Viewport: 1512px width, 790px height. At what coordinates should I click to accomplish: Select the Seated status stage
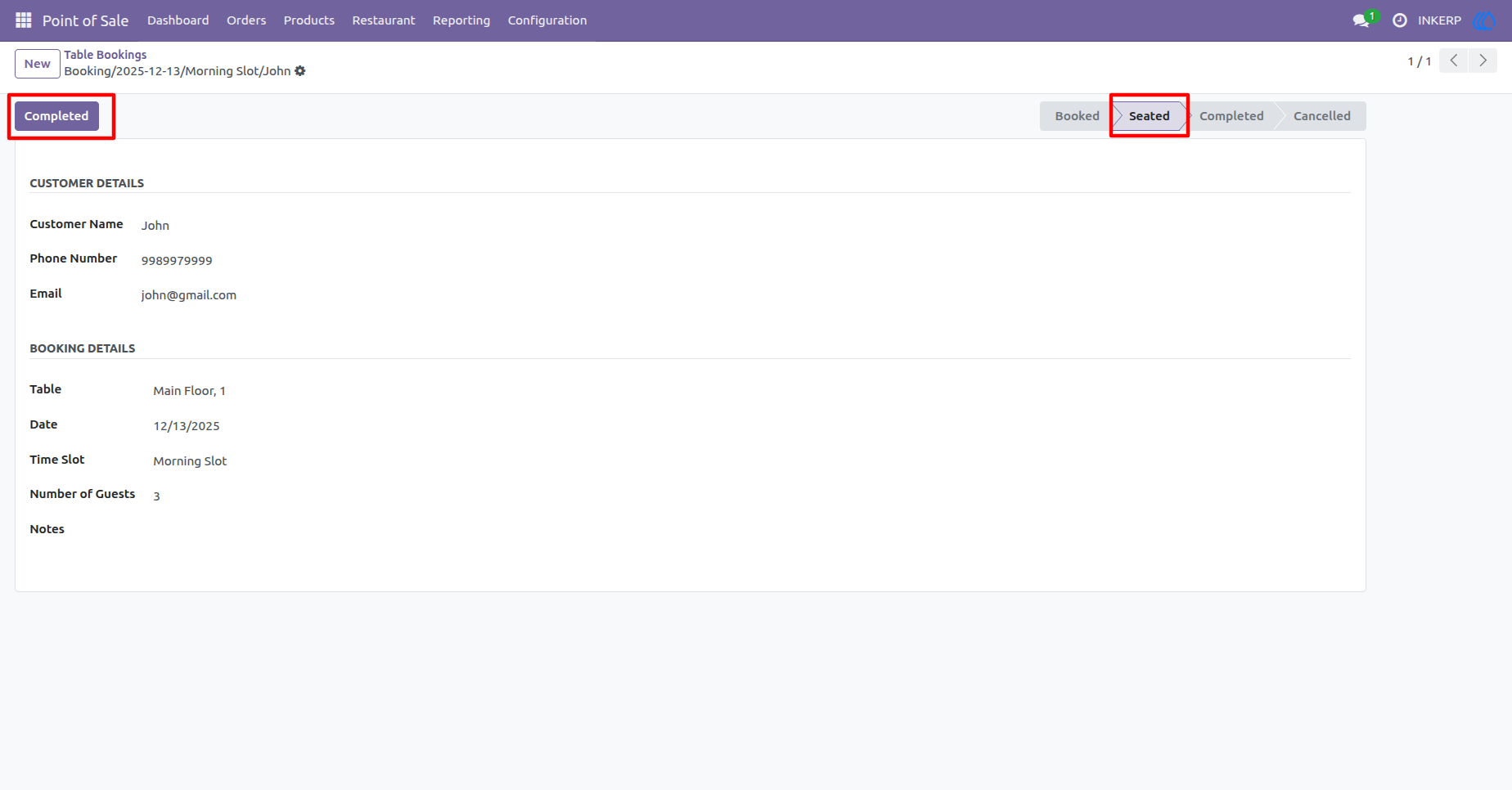(x=1149, y=116)
